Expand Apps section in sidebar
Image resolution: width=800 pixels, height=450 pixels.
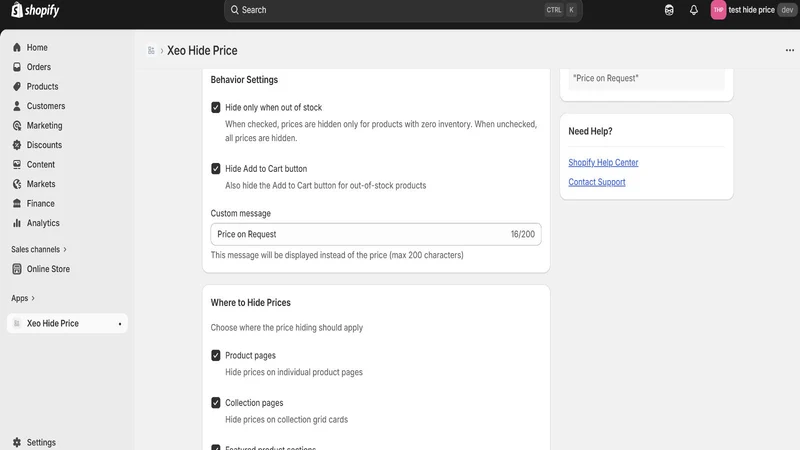[23, 298]
